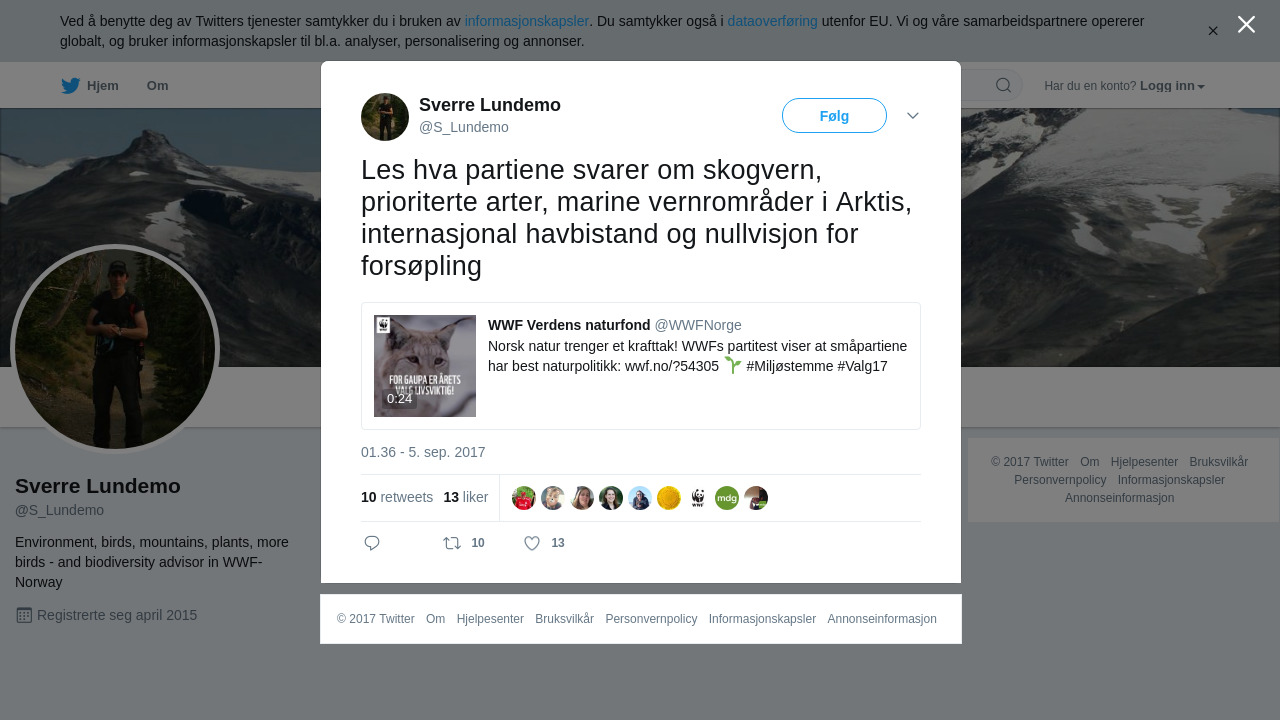1280x720 pixels.
Task: Open the Logg inn dropdown
Action: [1172, 86]
